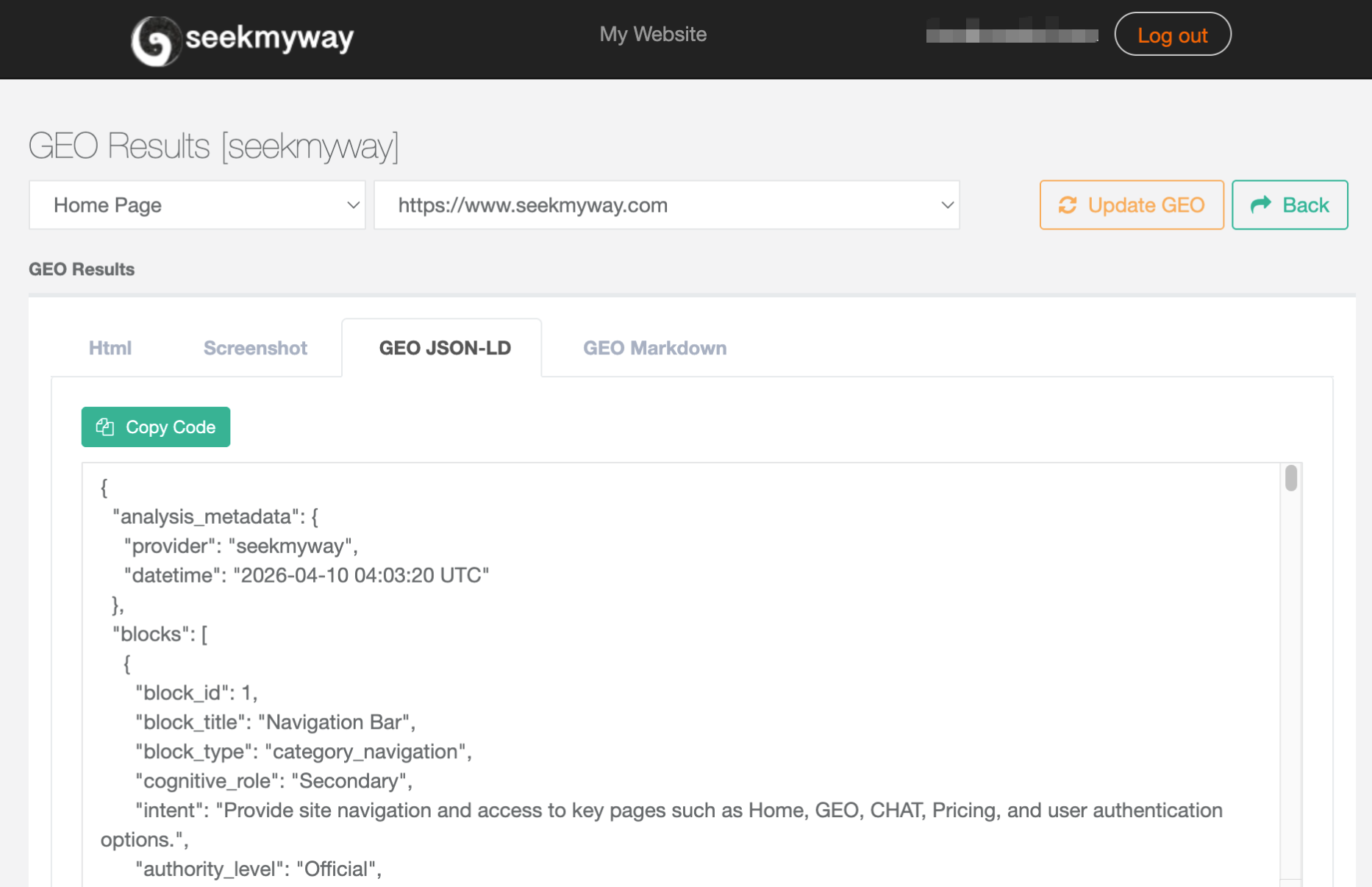Click the "authority_level": "Official" line
This screenshot has height=887, width=1372.
tap(259, 869)
